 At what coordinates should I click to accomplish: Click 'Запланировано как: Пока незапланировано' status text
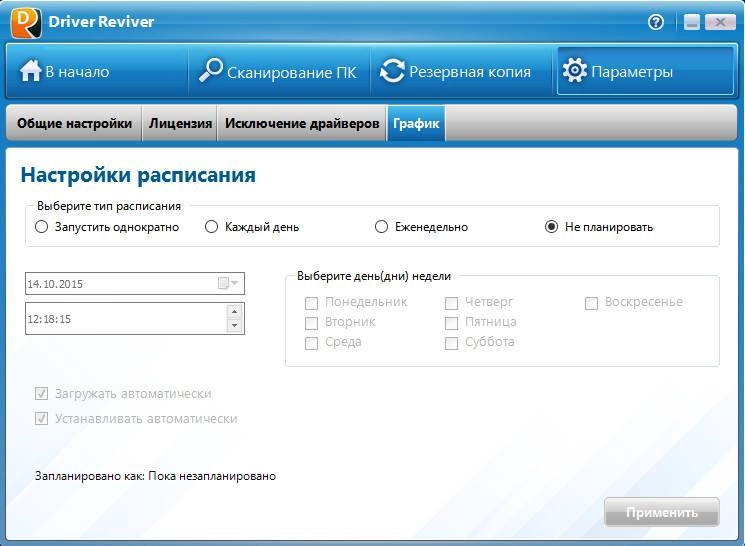click(155, 476)
